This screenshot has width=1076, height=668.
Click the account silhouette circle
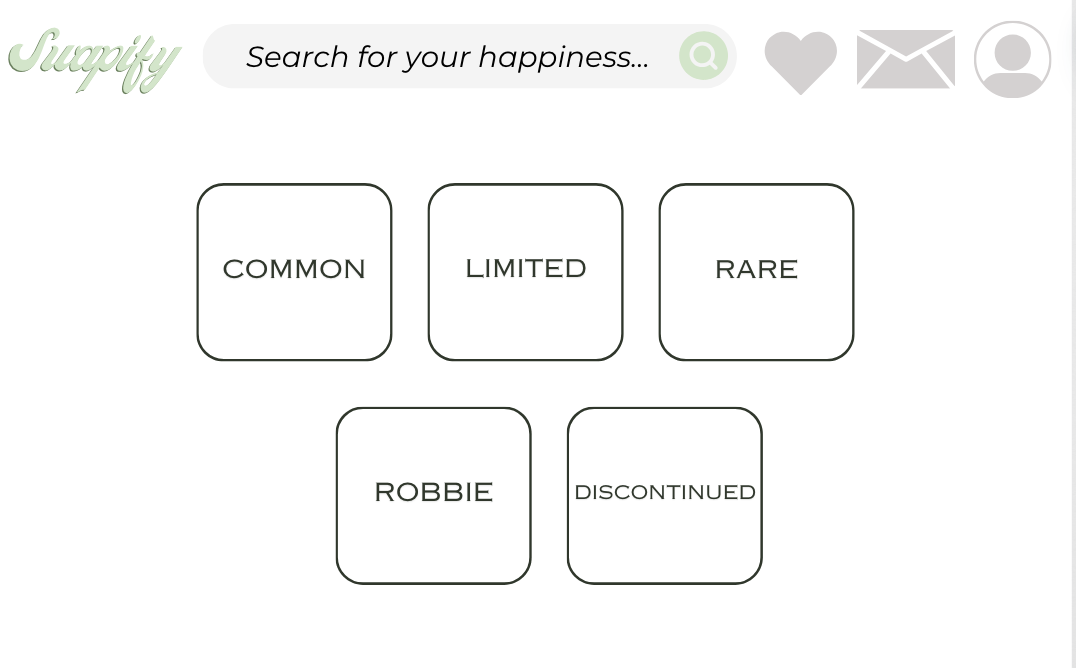[x=1012, y=59]
